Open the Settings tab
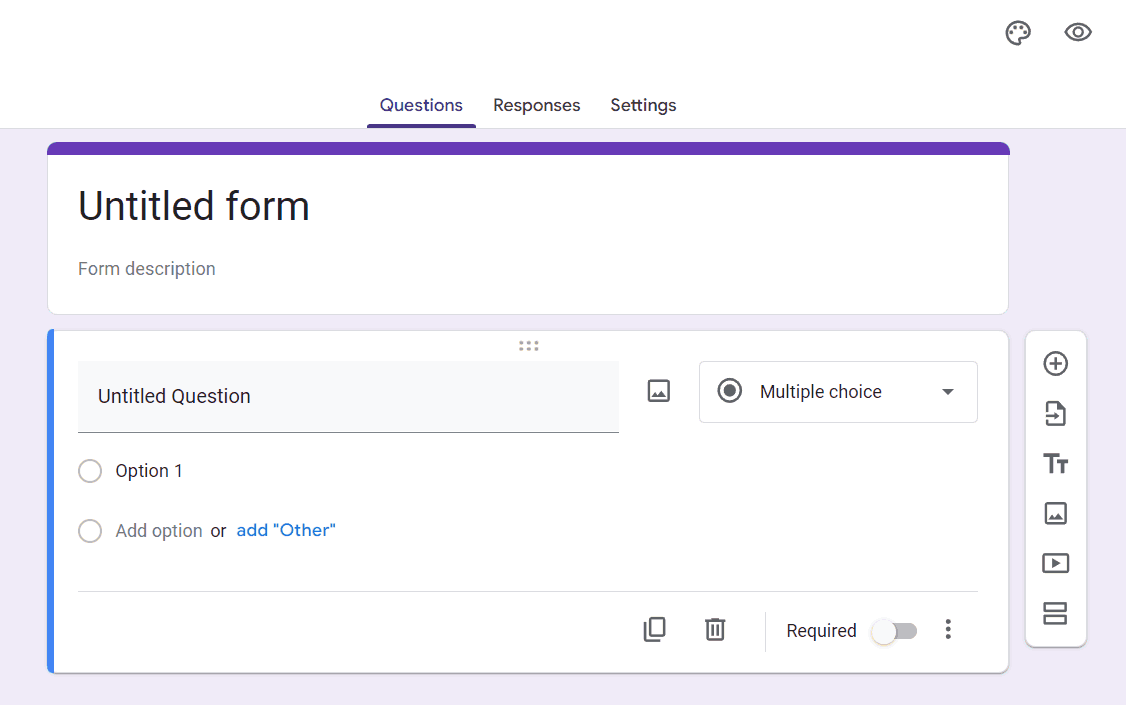Screen dimensions: 1126x705 pyautogui.click(x=643, y=105)
